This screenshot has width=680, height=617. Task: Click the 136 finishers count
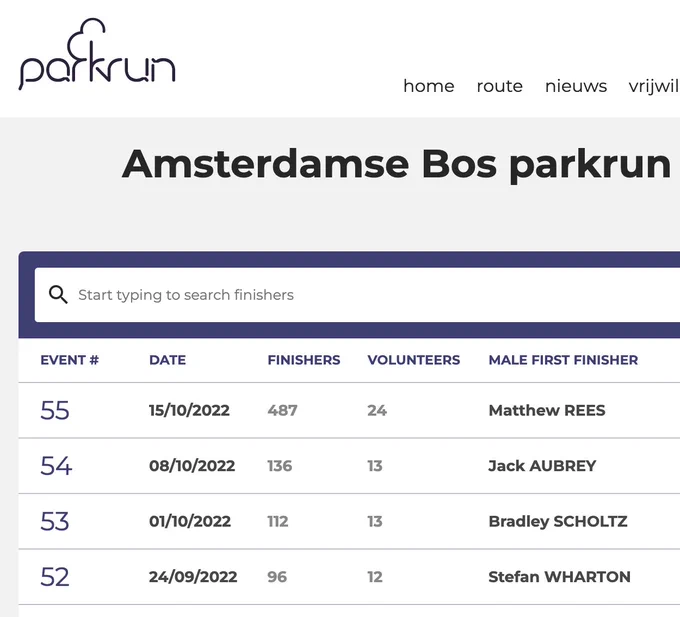point(280,466)
